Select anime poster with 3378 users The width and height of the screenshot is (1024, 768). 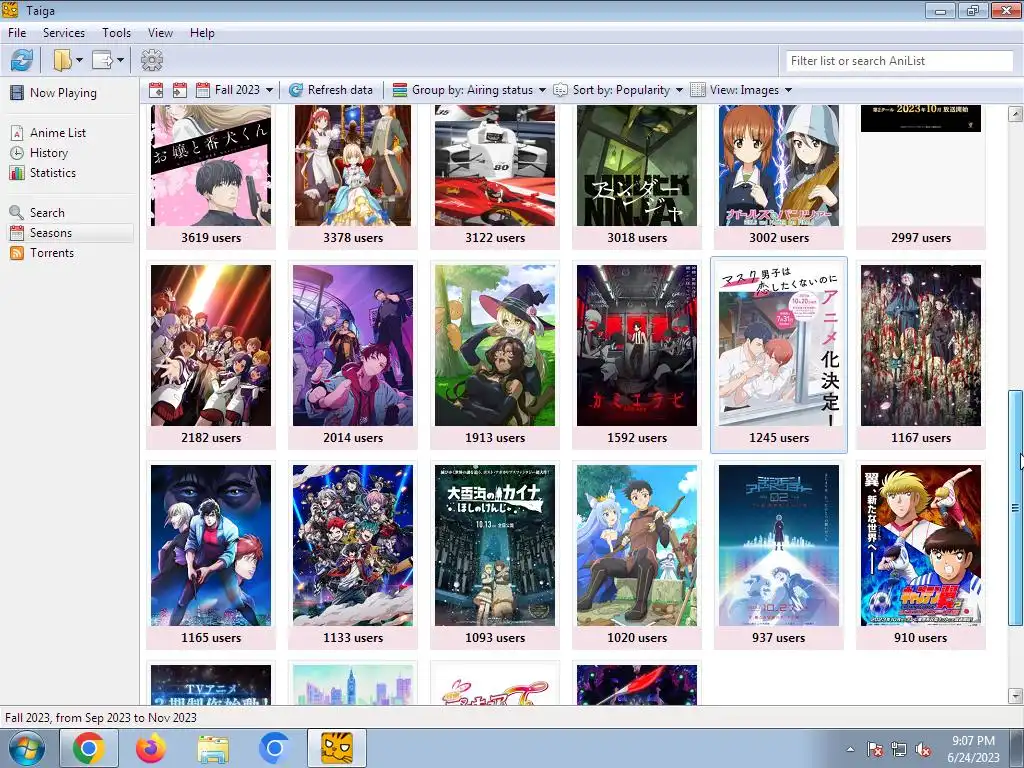tap(353, 175)
